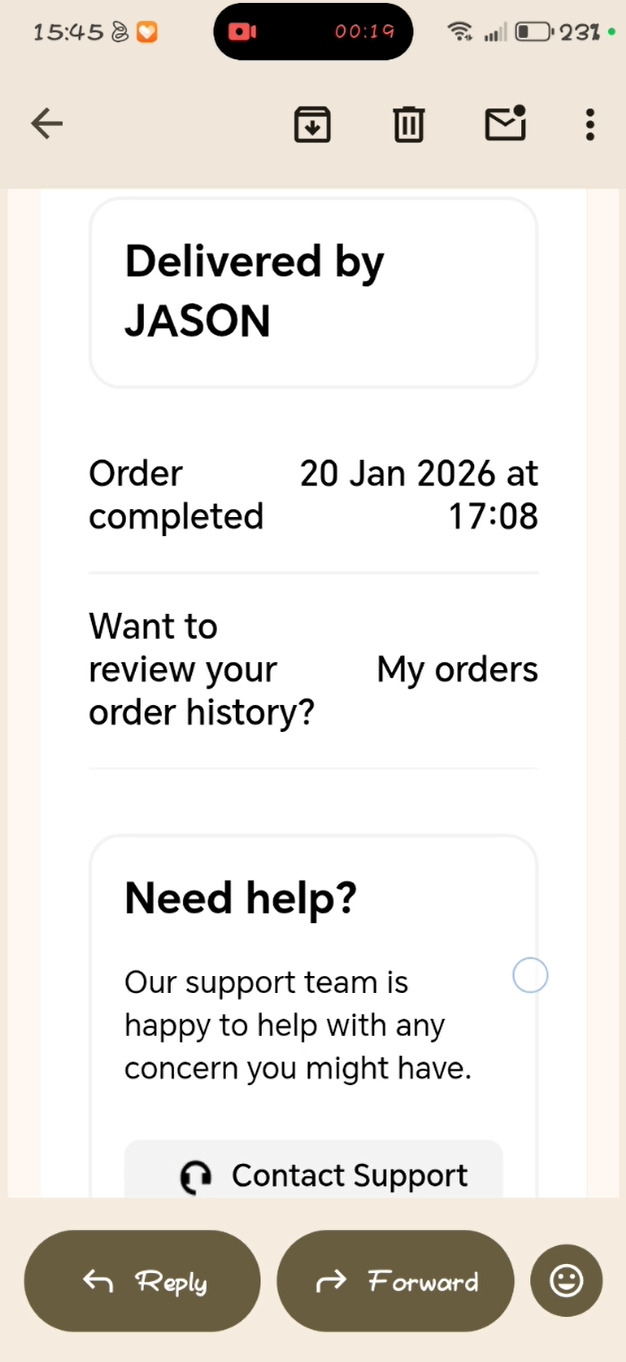Tap the Wi-Fi status icon
The width and height of the screenshot is (626, 1362).
(x=460, y=32)
